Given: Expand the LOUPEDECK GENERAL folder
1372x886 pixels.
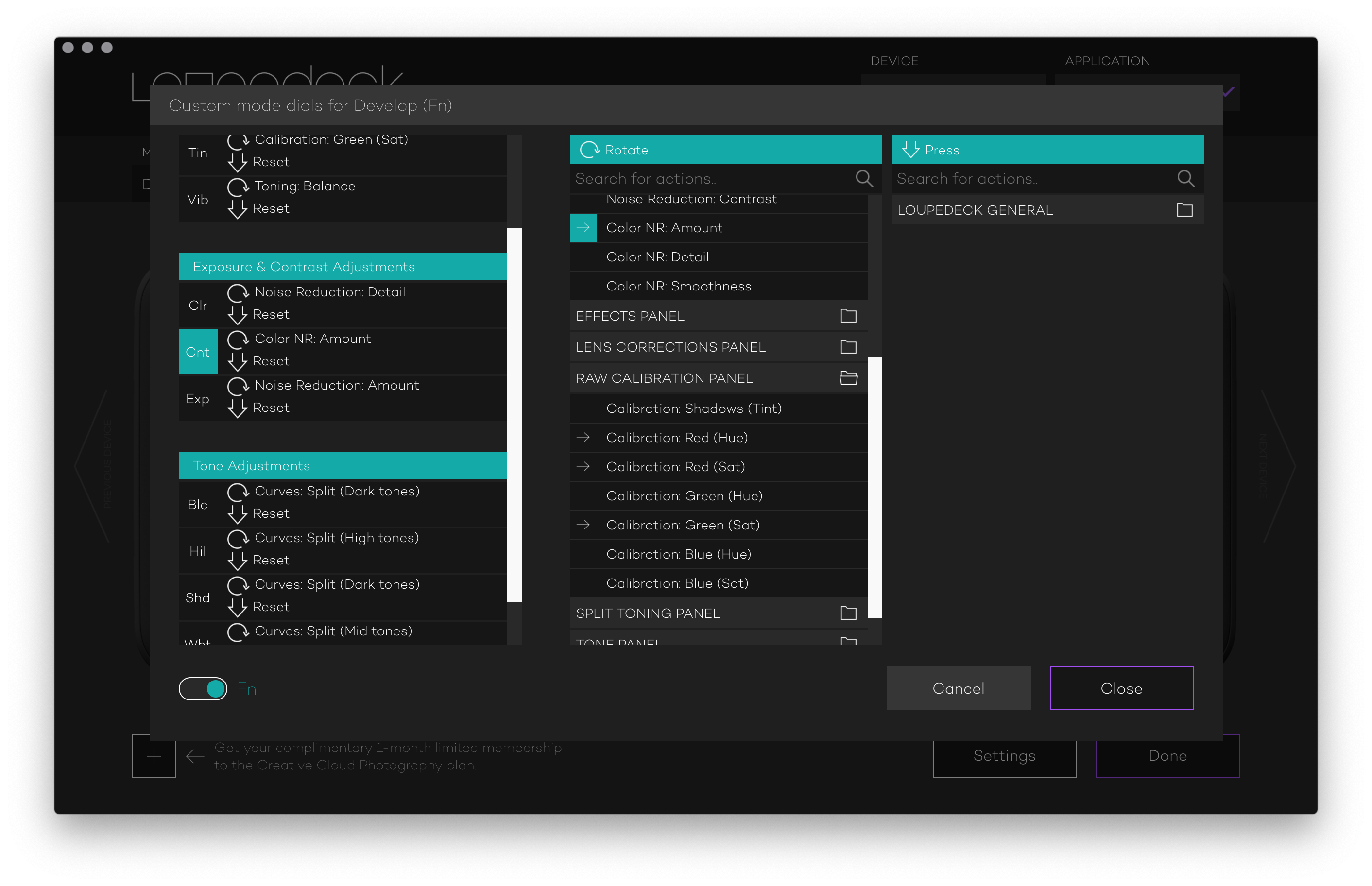Looking at the screenshot, I should click(x=1184, y=210).
